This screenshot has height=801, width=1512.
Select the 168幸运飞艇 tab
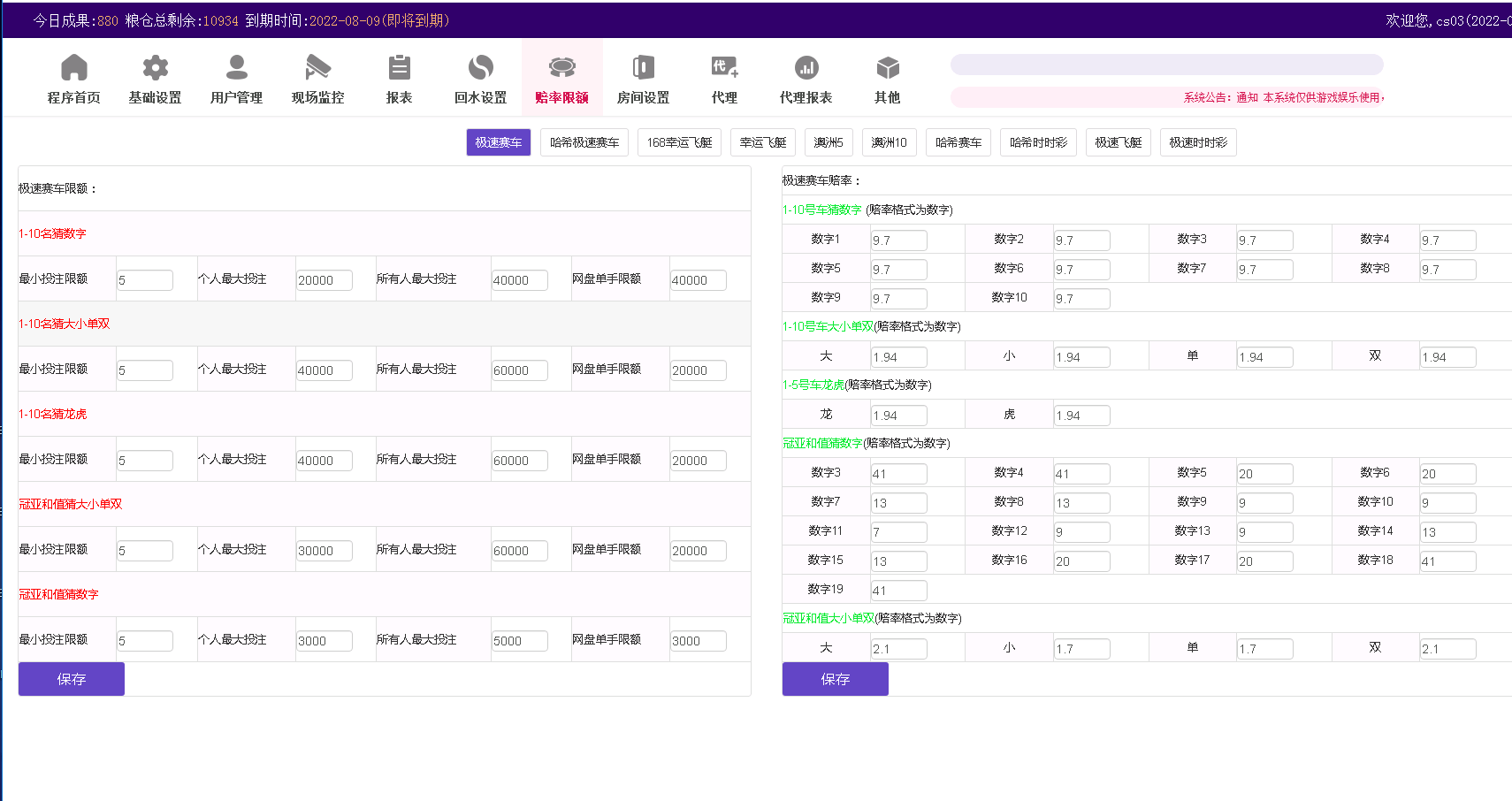pos(679,142)
